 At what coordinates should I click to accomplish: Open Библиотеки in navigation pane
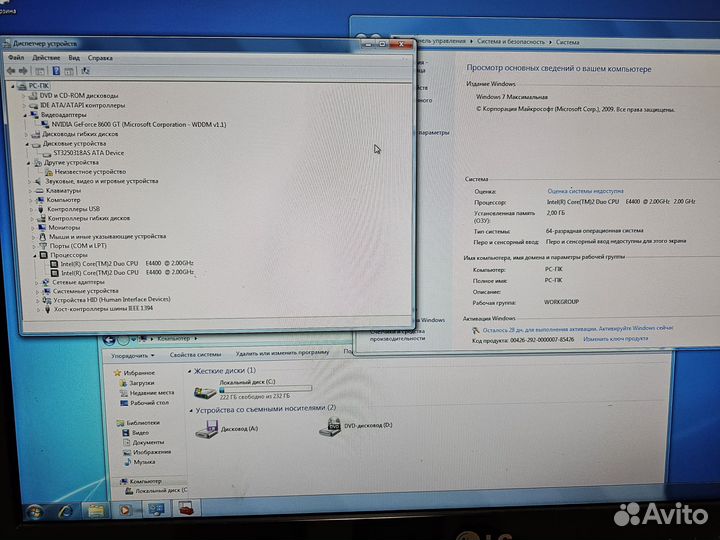pos(143,422)
